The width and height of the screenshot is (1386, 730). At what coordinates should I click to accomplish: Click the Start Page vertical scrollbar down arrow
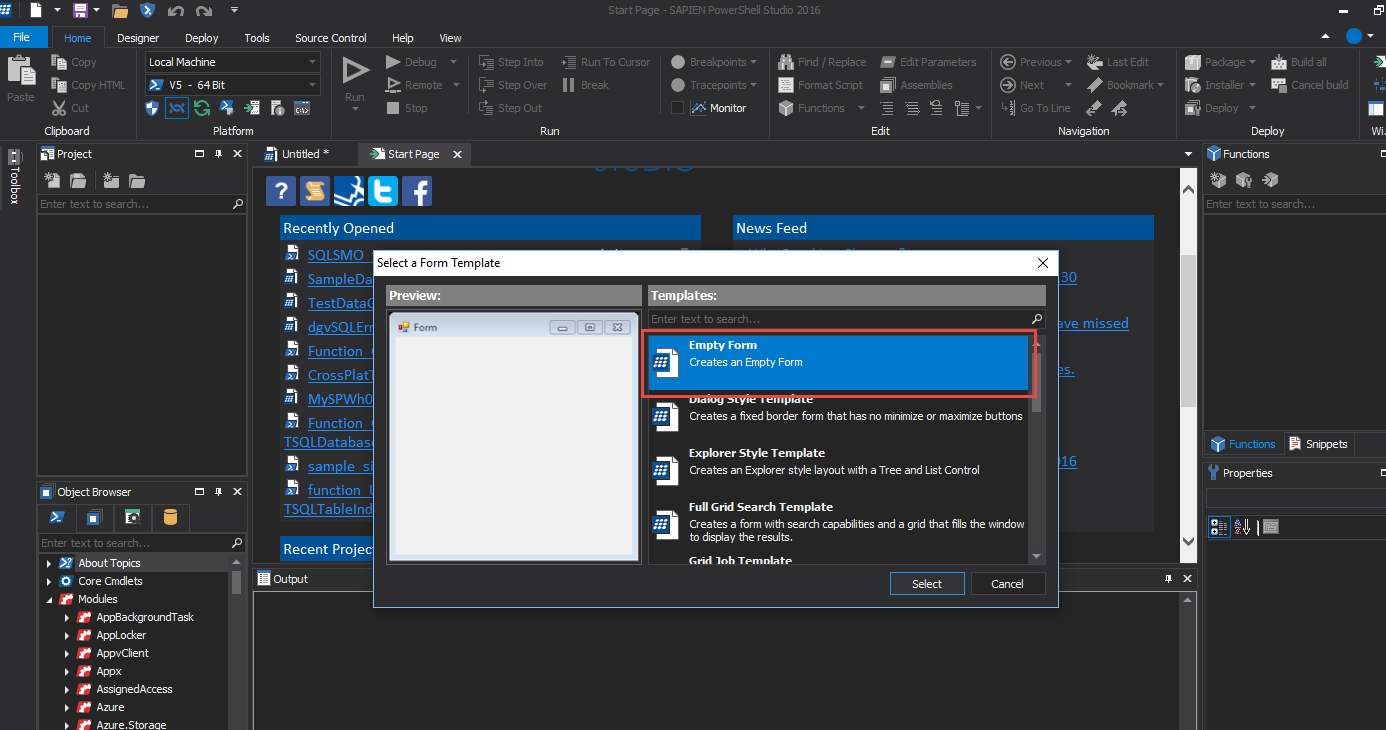tap(1188, 541)
